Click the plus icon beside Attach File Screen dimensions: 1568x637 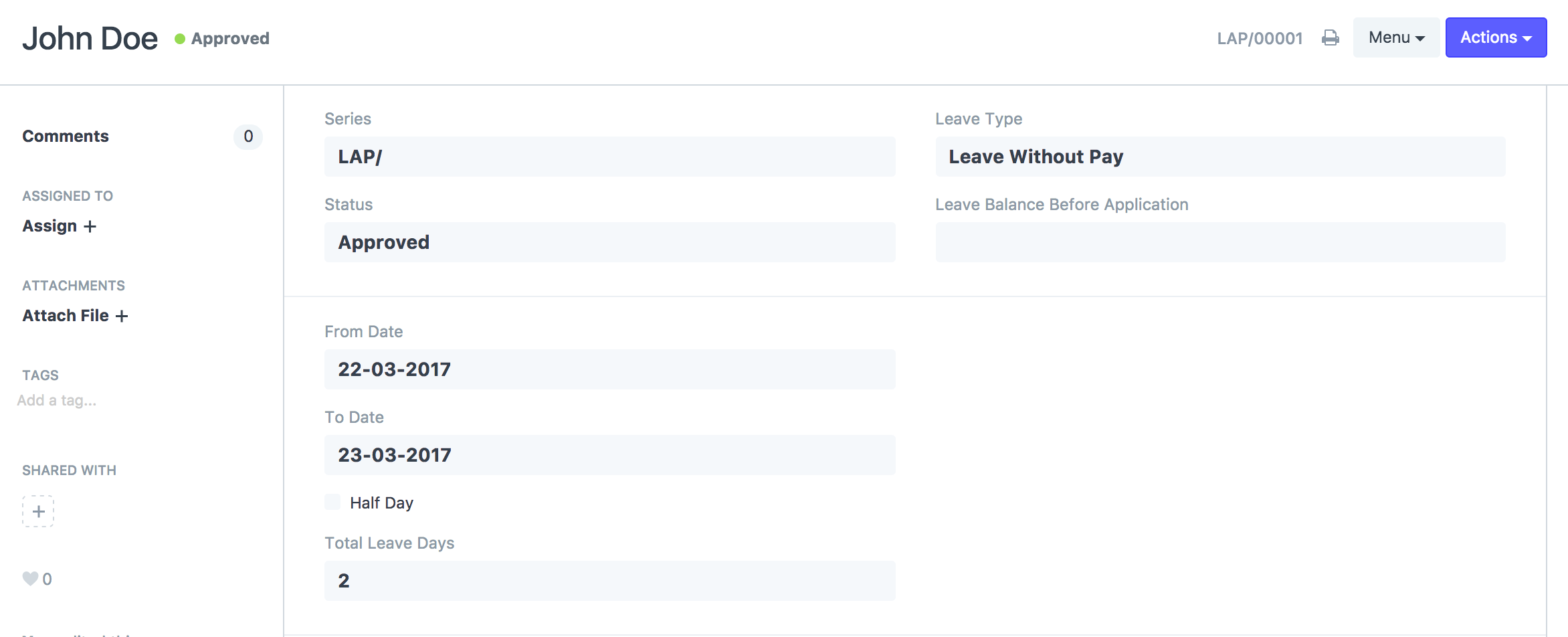122,316
